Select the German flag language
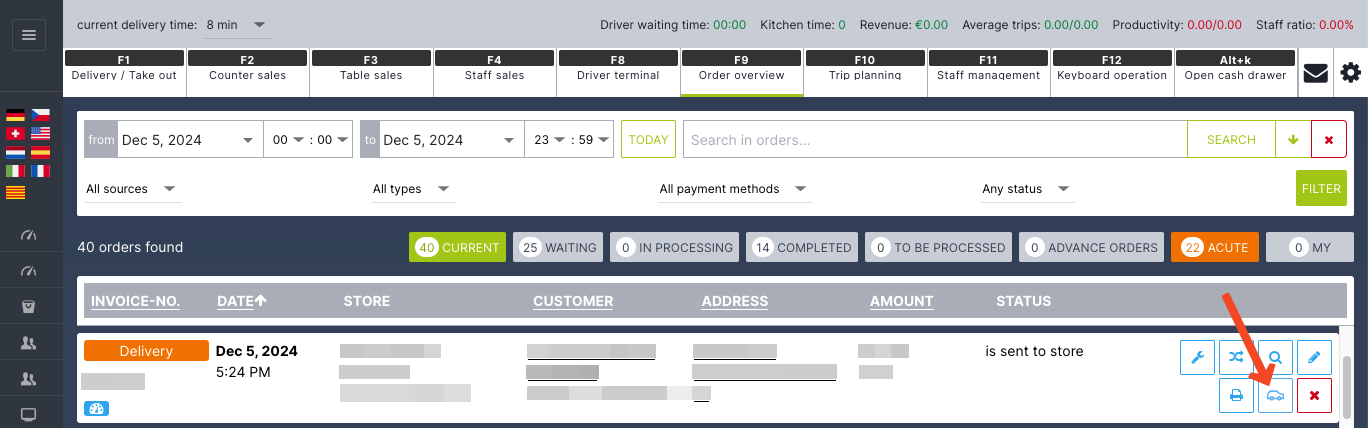The image size is (1368, 428). [15, 115]
